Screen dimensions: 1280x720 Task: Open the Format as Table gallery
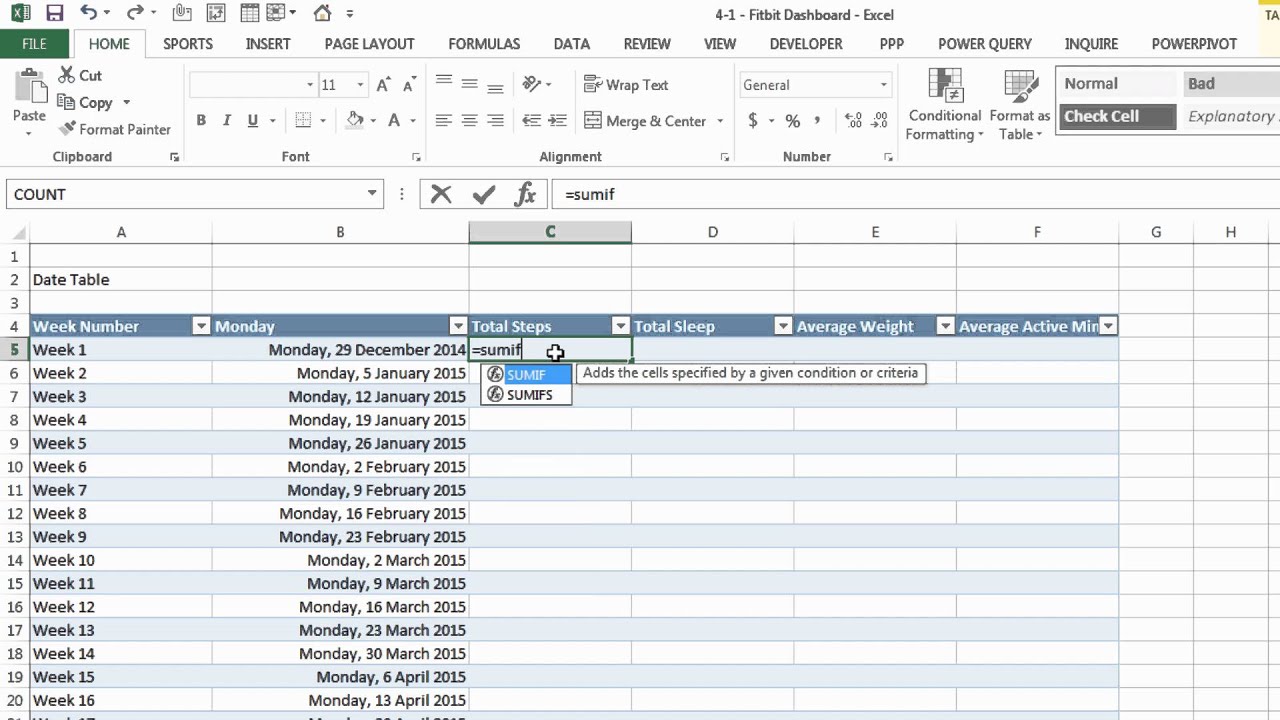click(x=1020, y=105)
